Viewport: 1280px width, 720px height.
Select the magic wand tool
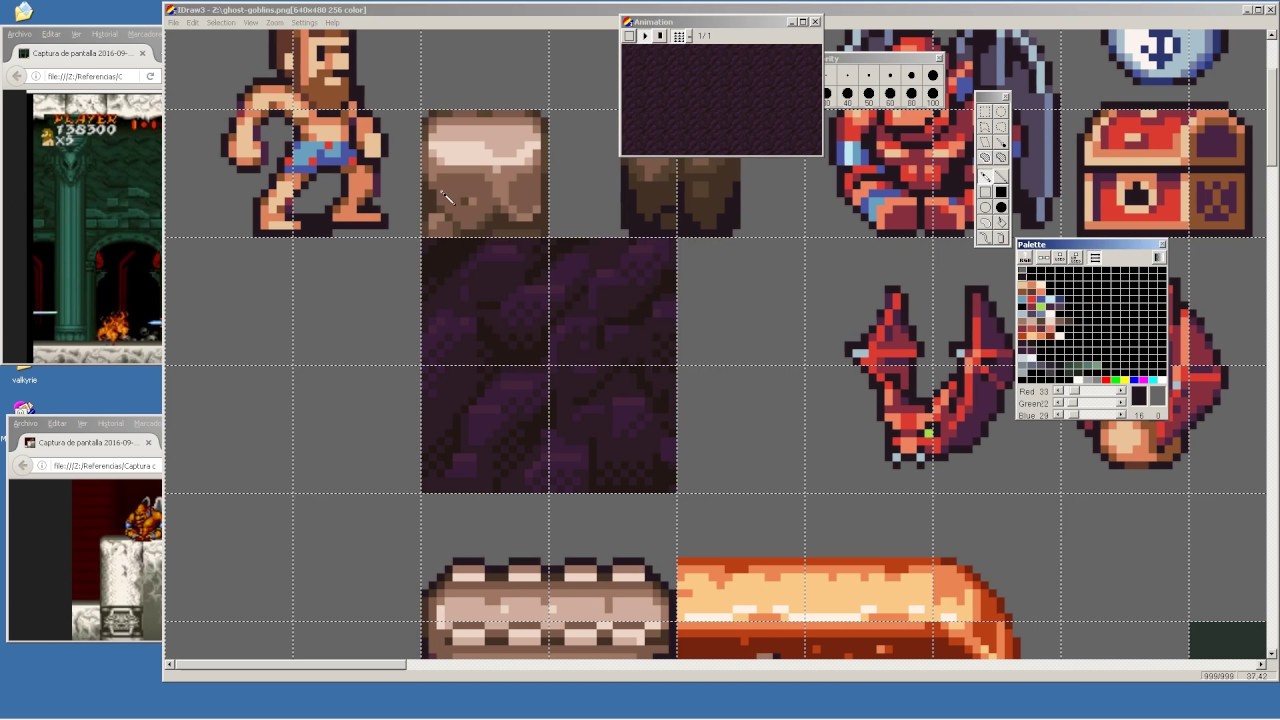pyautogui.click(x=1001, y=142)
